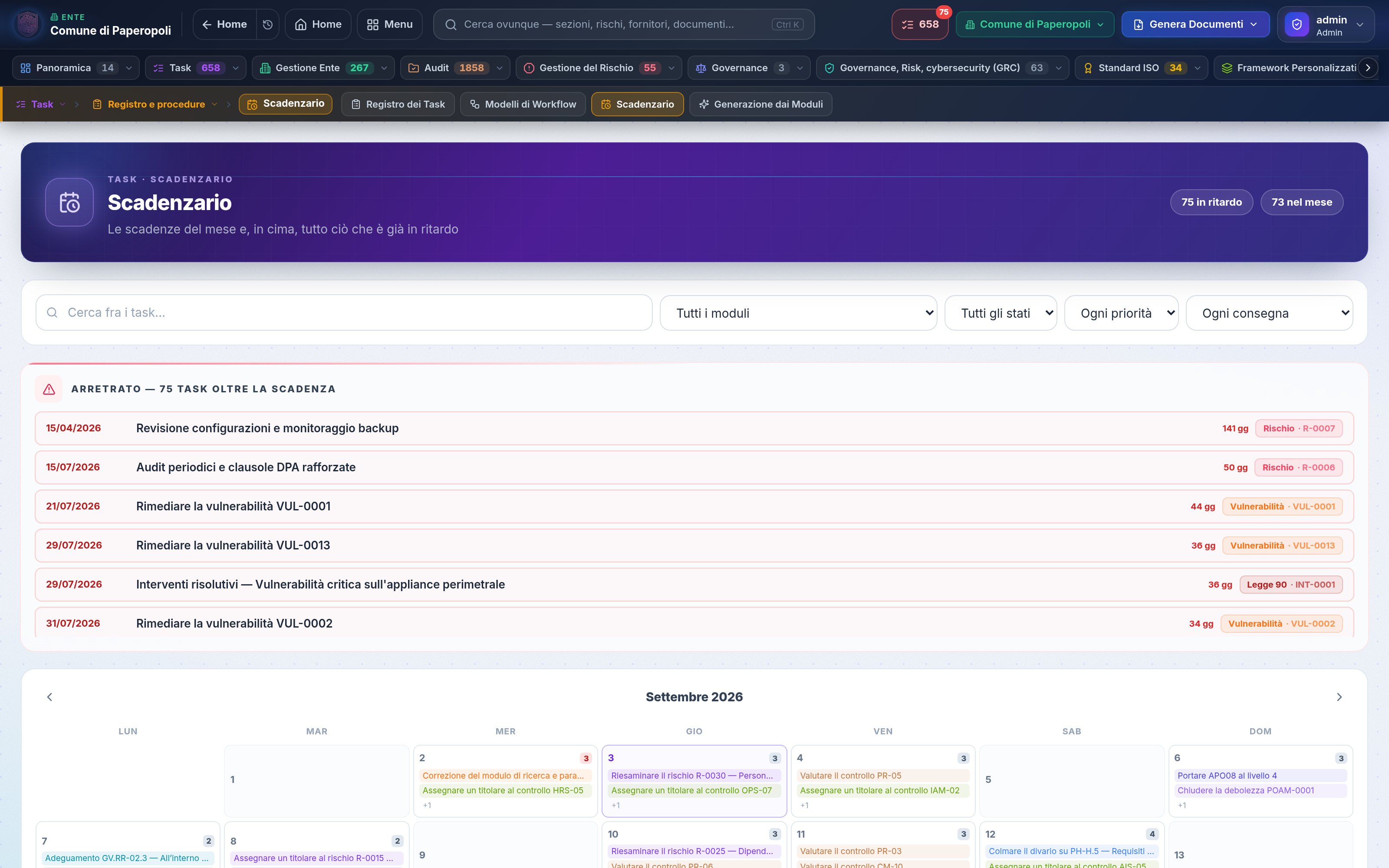Open event Assegnare un titolare al controllo OPS-07

click(694, 790)
